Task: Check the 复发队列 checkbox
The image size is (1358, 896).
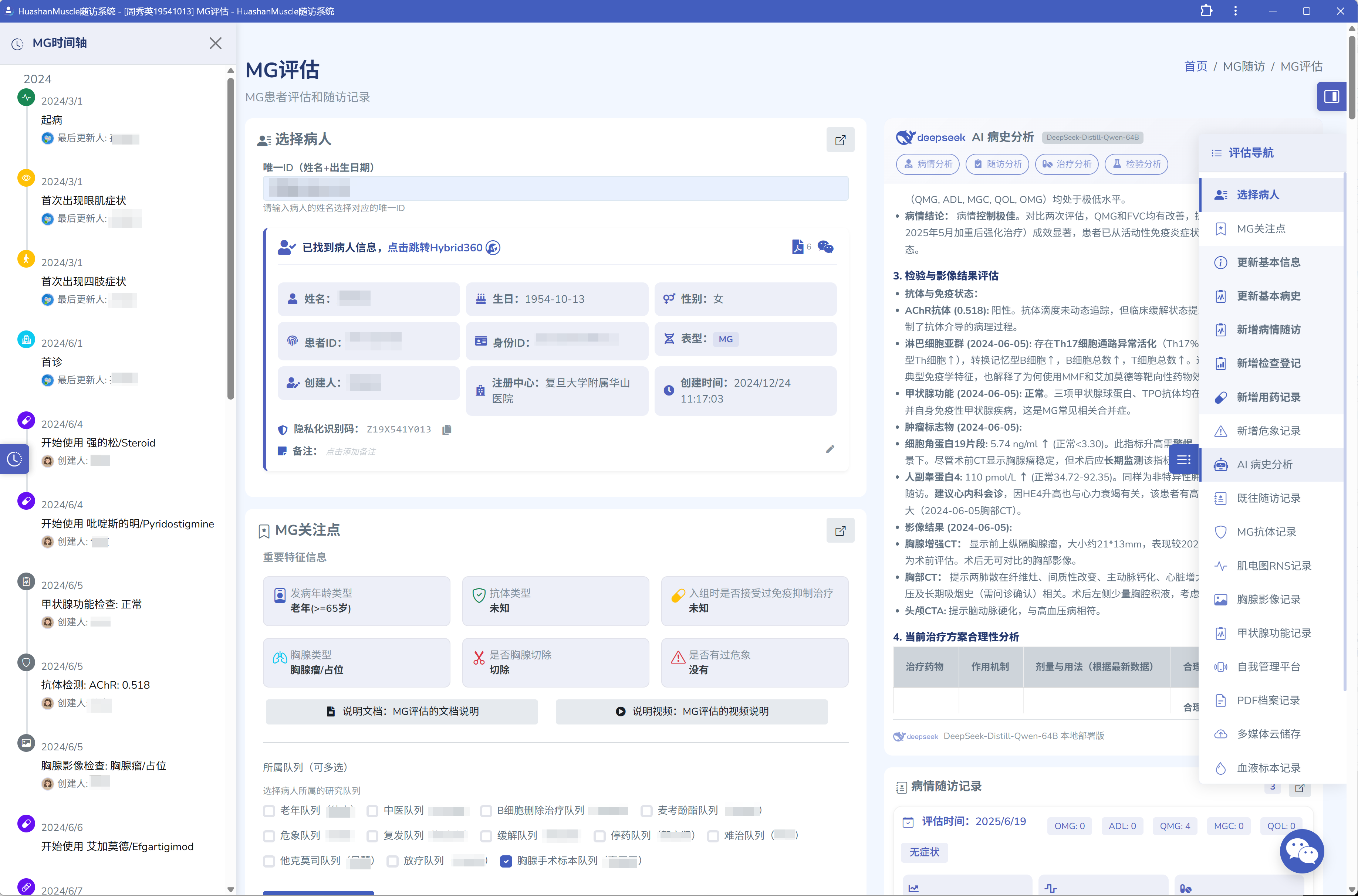Action: point(372,836)
